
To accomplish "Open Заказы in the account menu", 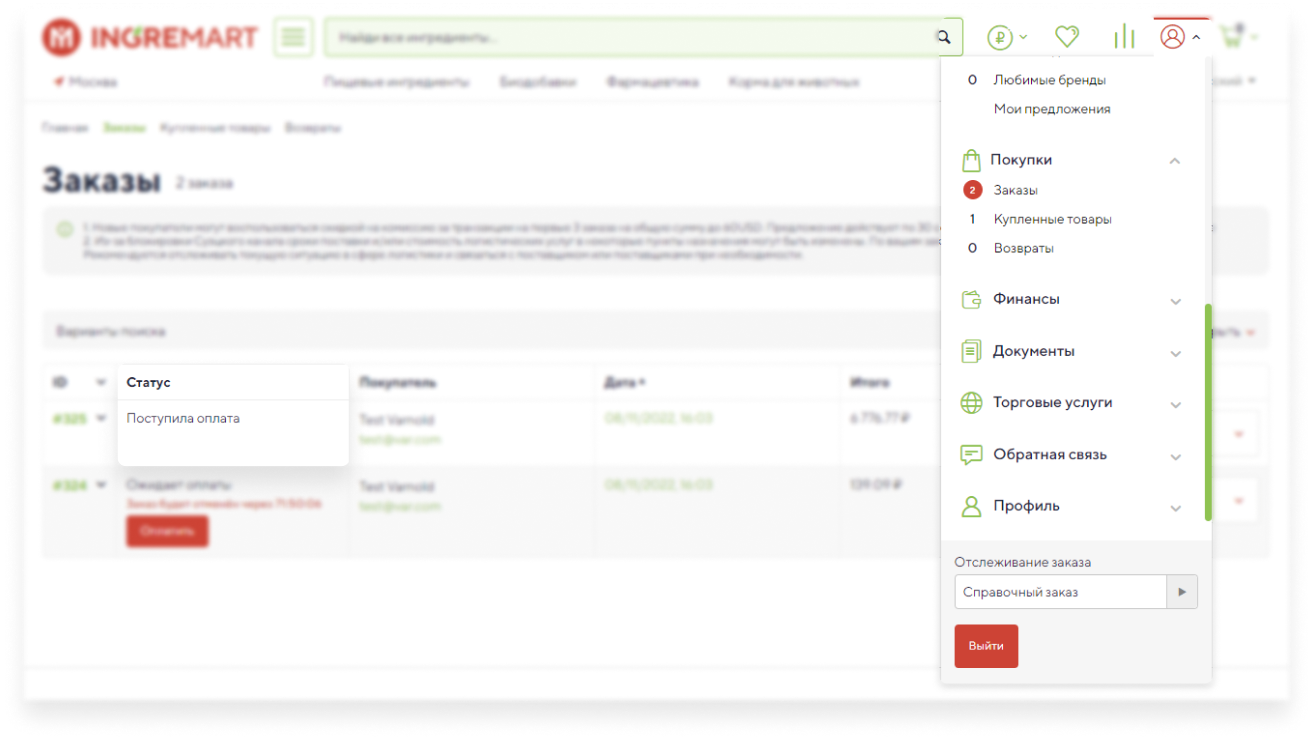I will coord(1015,190).
